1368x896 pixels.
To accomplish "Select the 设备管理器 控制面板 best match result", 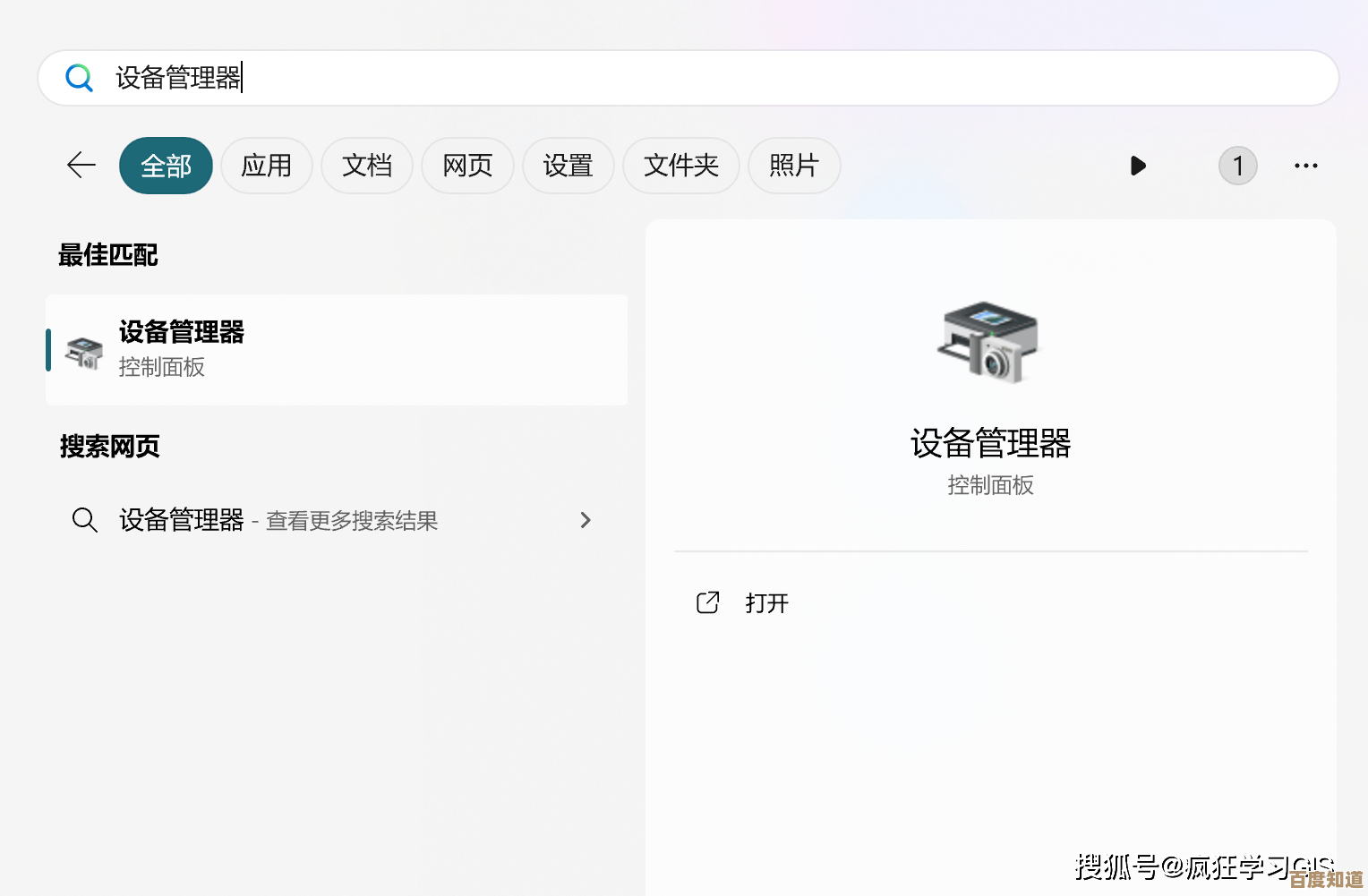I will [337, 349].
